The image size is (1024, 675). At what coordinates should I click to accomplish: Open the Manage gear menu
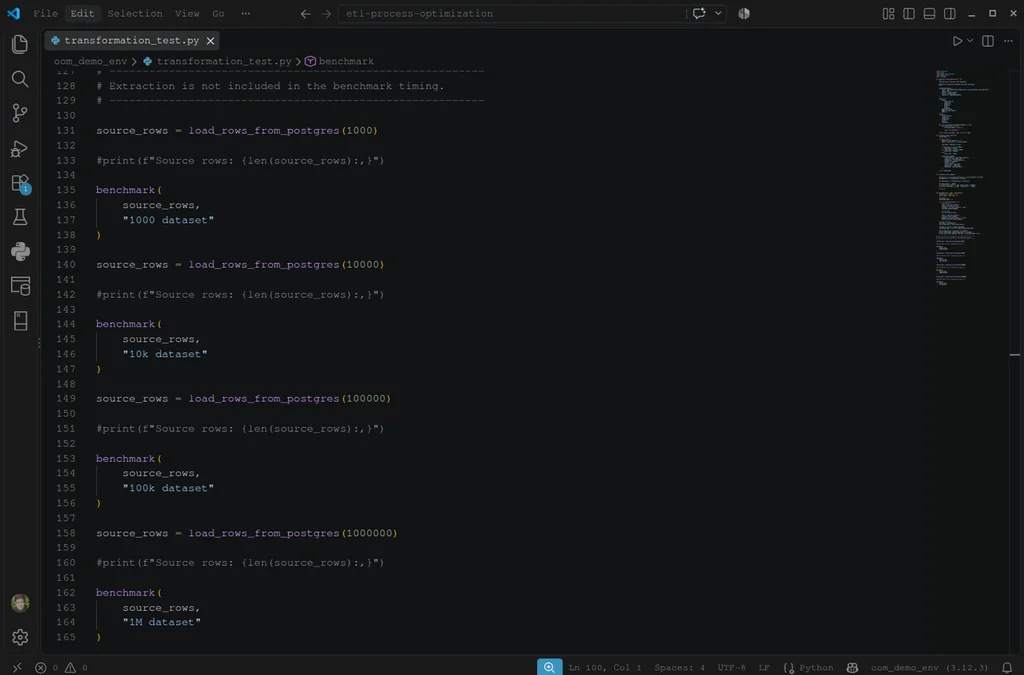click(20, 637)
